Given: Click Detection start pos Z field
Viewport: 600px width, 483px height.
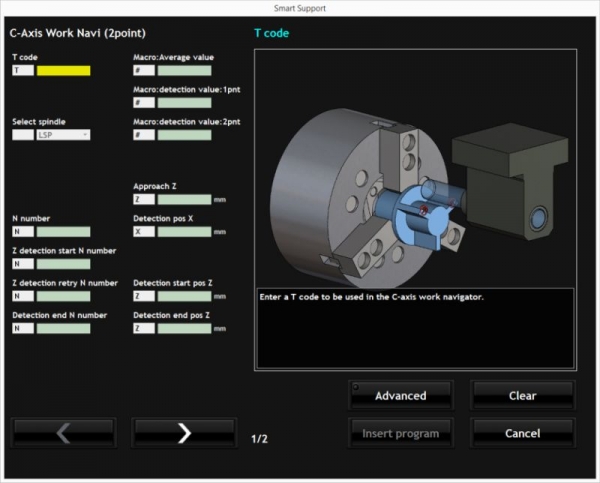Looking at the screenshot, I should click(x=184, y=296).
